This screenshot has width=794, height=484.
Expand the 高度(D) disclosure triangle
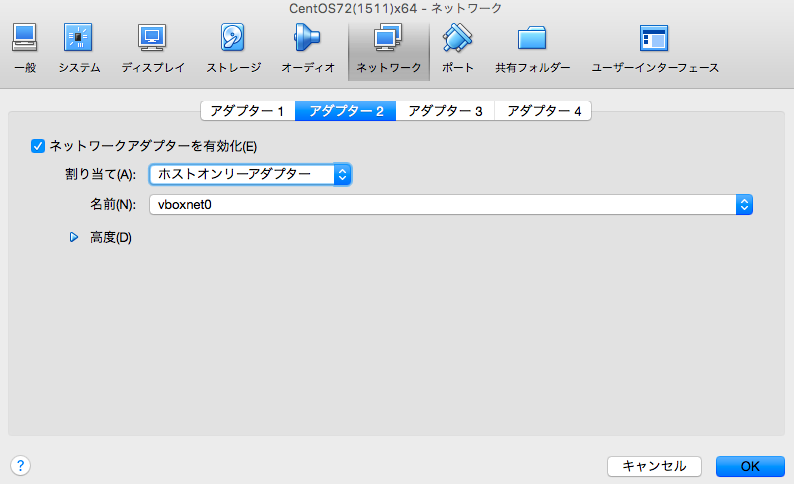(x=74, y=237)
